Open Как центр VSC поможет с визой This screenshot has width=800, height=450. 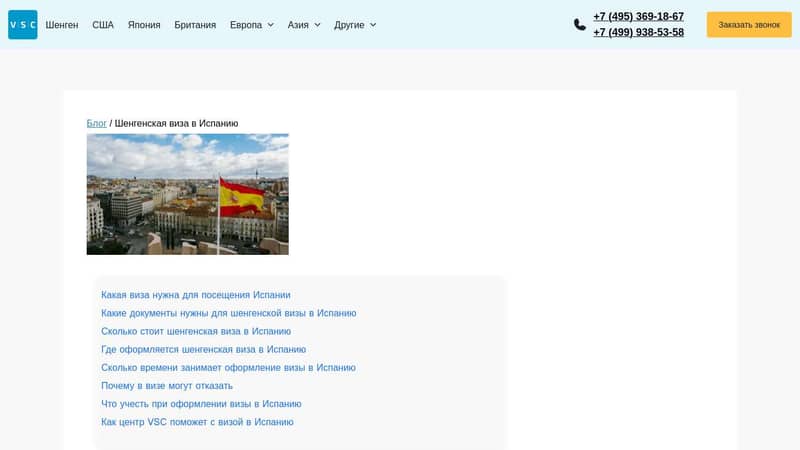197,422
